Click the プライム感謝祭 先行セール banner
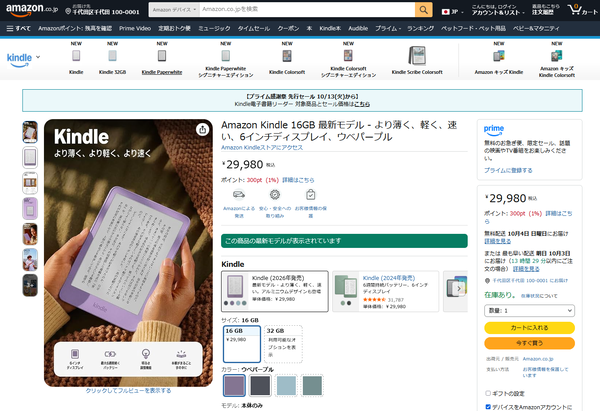The height and width of the screenshot is (411, 600). coord(302,100)
